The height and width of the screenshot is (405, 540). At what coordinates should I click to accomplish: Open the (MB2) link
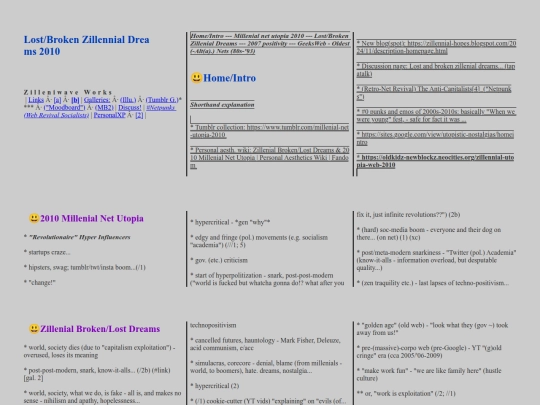click(x=104, y=107)
